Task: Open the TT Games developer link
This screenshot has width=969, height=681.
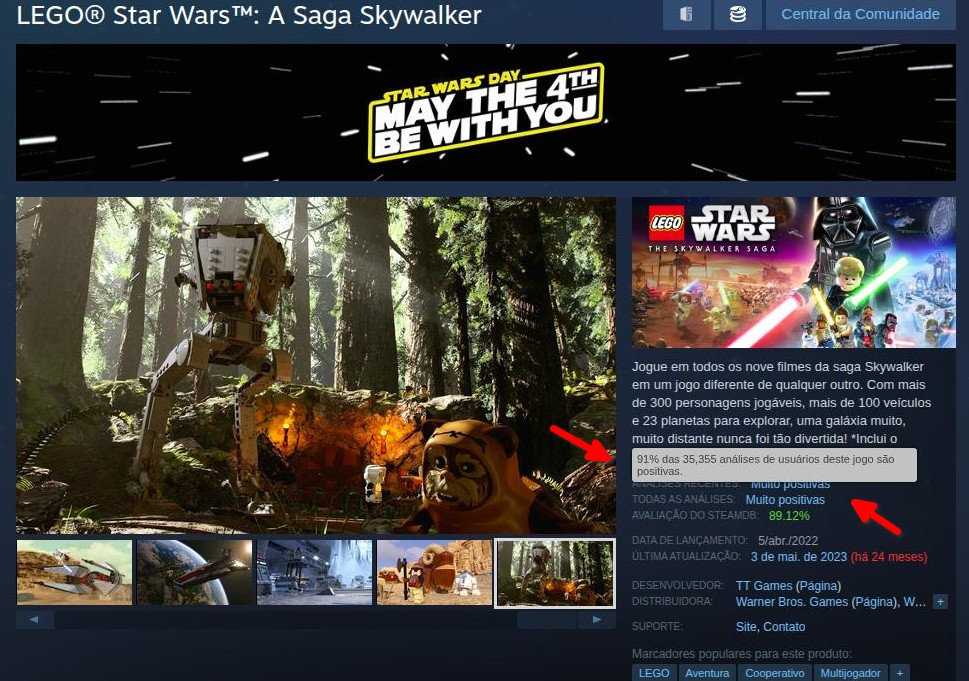Action: [764, 586]
